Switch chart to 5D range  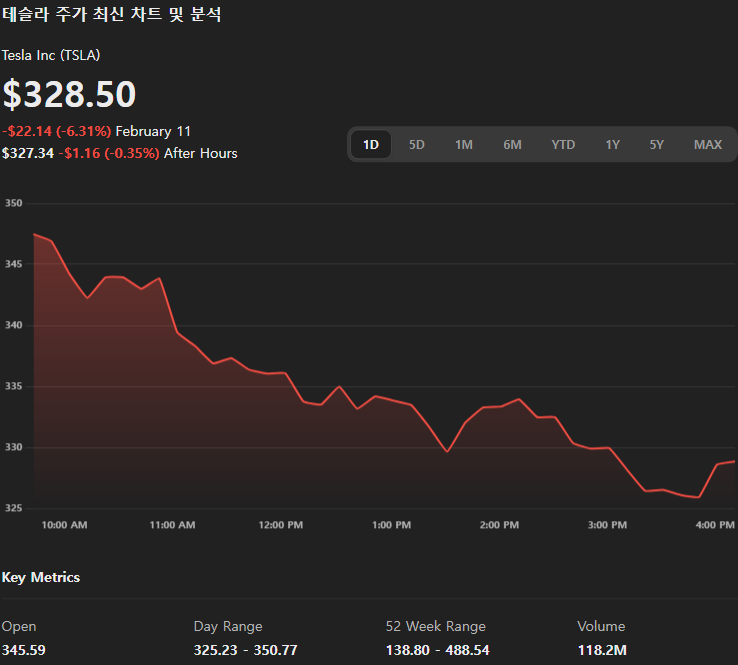tap(417, 144)
